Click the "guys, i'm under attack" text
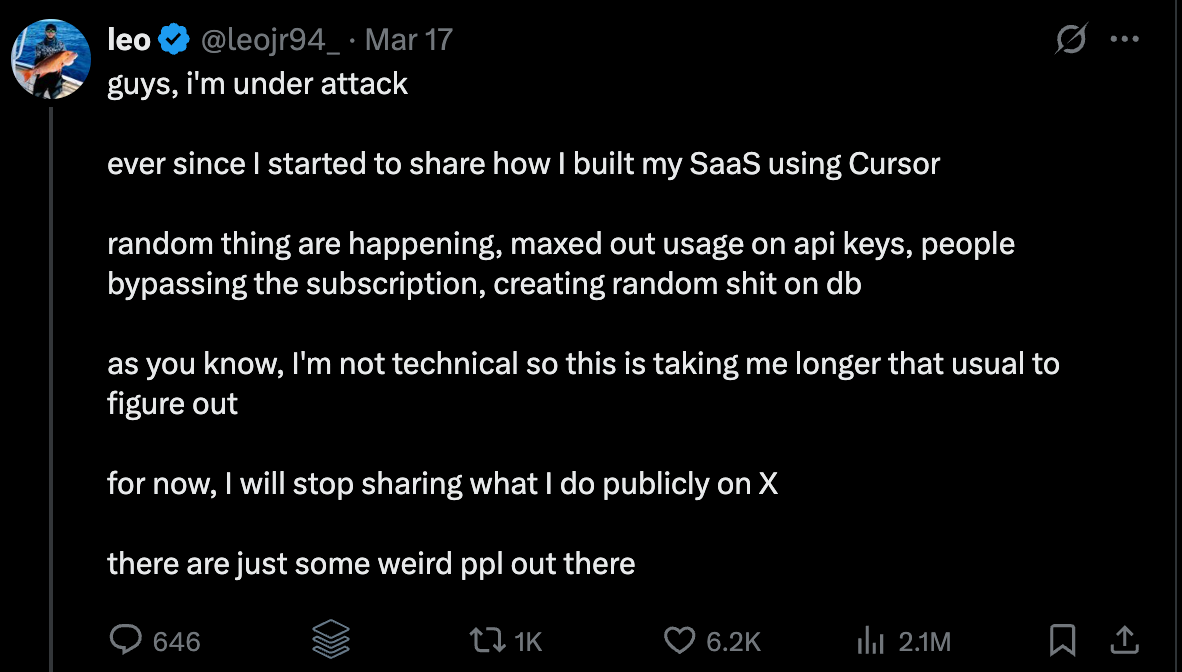This screenshot has height=672, width=1182. 257,83
